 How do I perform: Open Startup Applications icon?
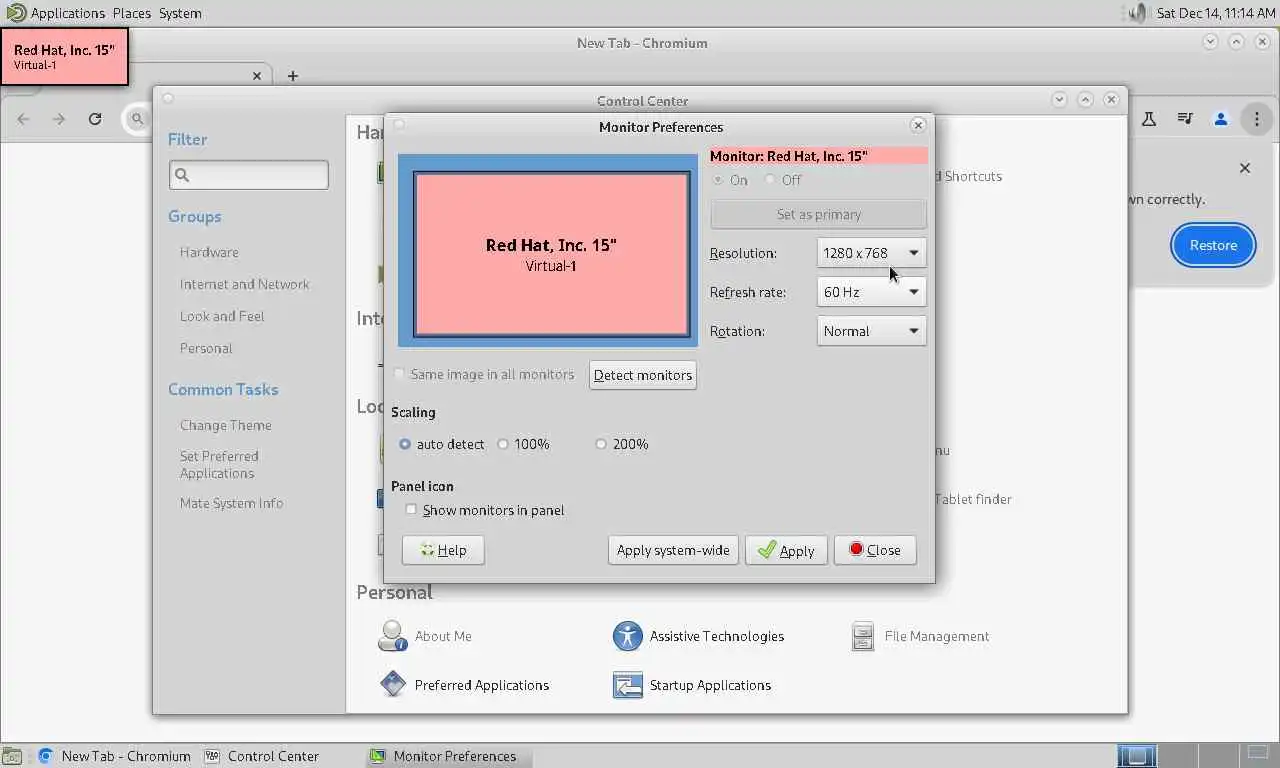click(x=692, y=685)
